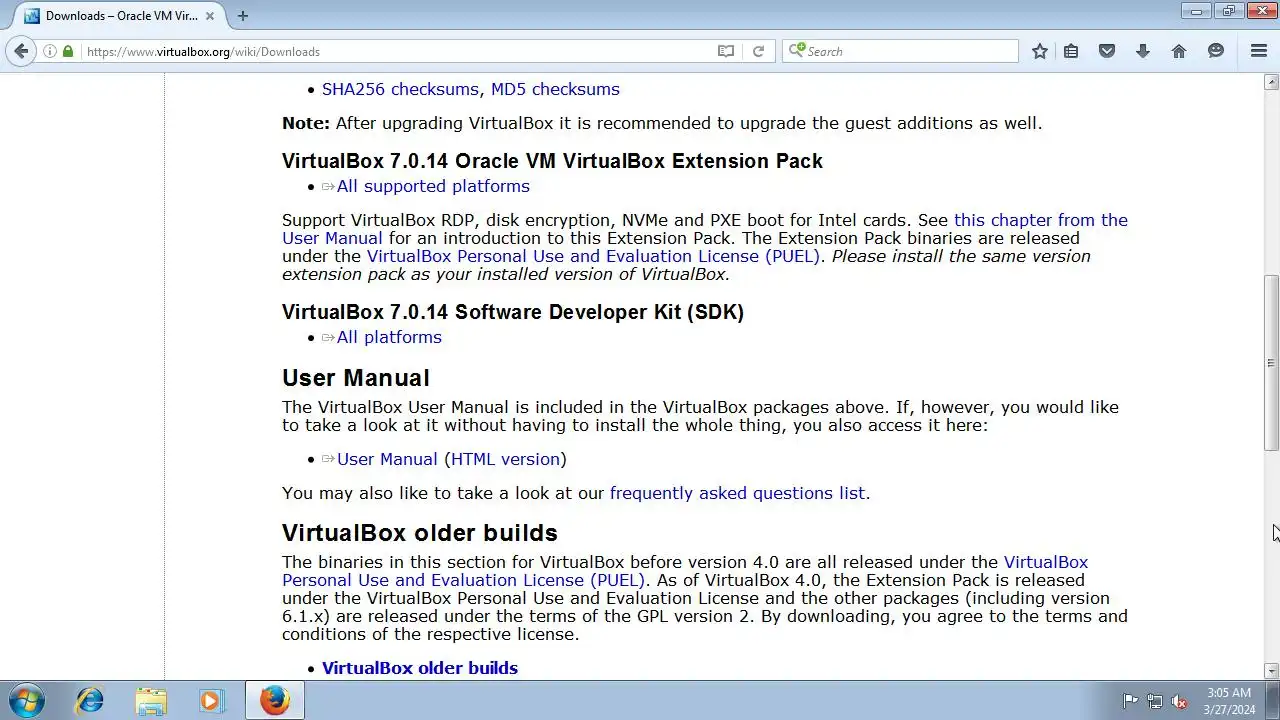Select Firefox on the taskbar
The width and height of the screenshot is (1280, 720).
(x=275, y=700)
